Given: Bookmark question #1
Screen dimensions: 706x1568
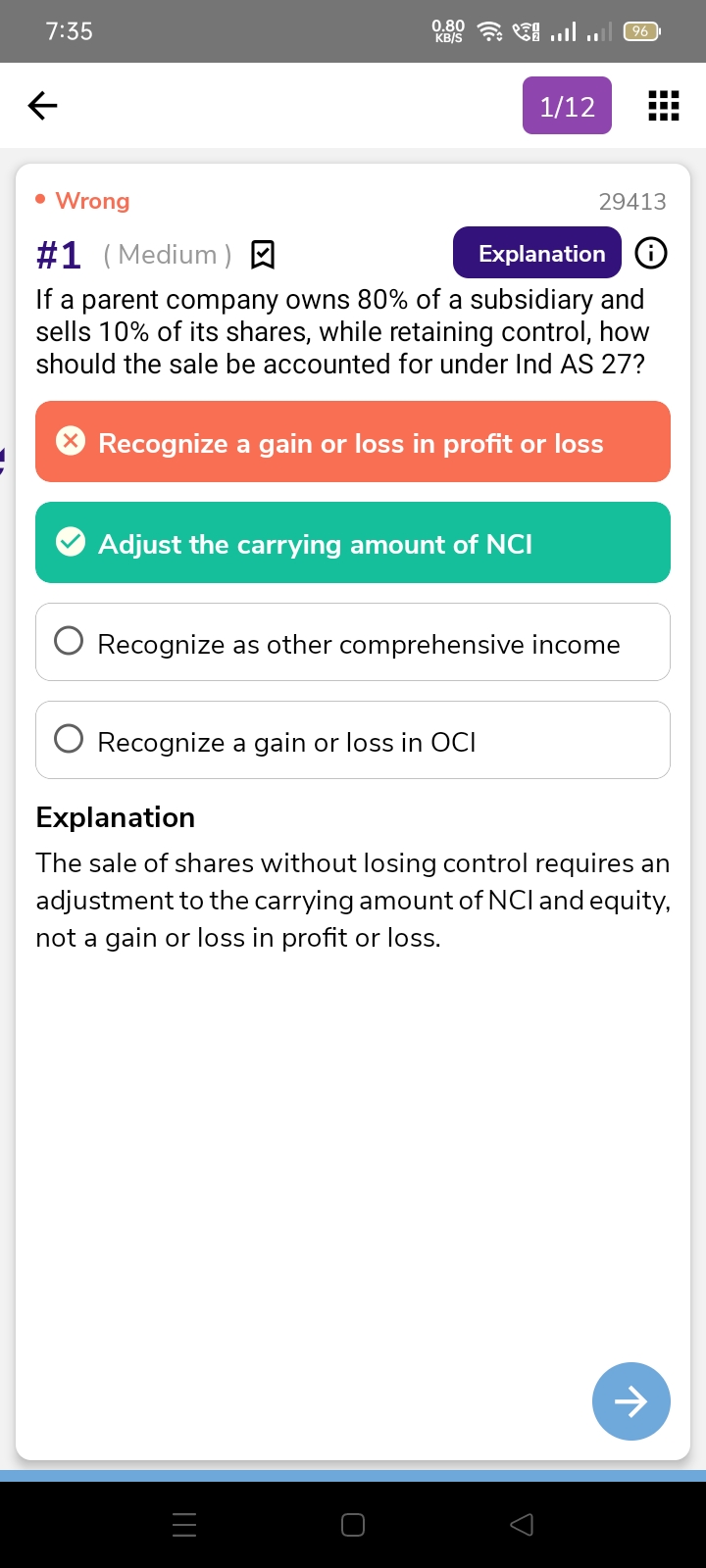Looking at the screenshot, I should pos(263,255).
